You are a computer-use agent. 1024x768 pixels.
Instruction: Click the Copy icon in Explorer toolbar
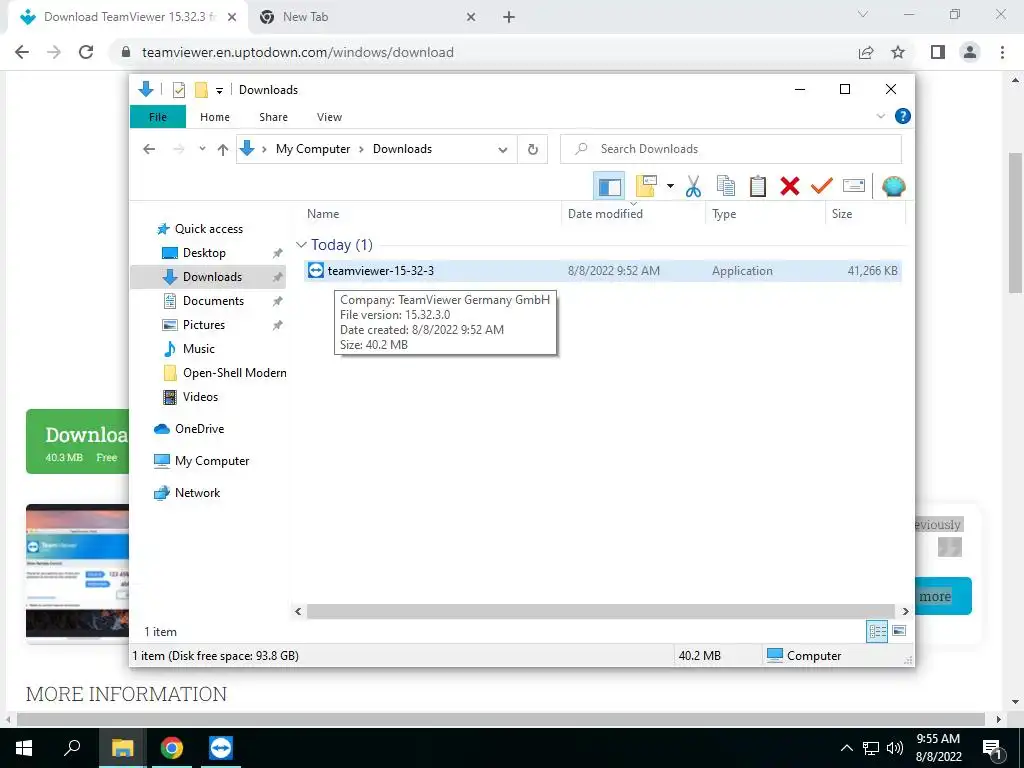(x=726, y=187)
